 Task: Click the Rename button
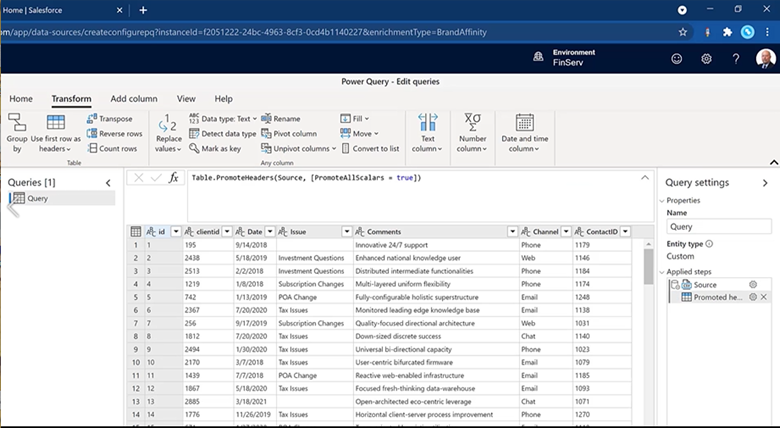point(281,118)
